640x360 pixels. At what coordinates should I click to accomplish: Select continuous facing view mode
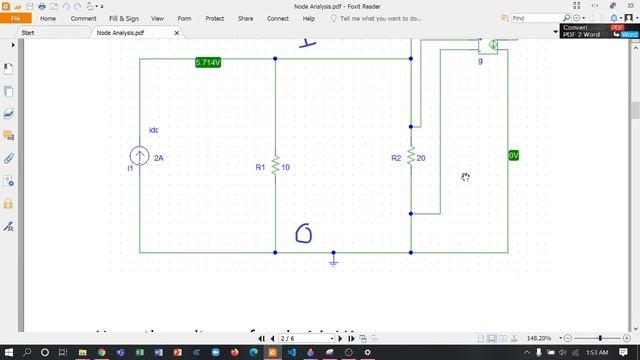click(514, 338)
